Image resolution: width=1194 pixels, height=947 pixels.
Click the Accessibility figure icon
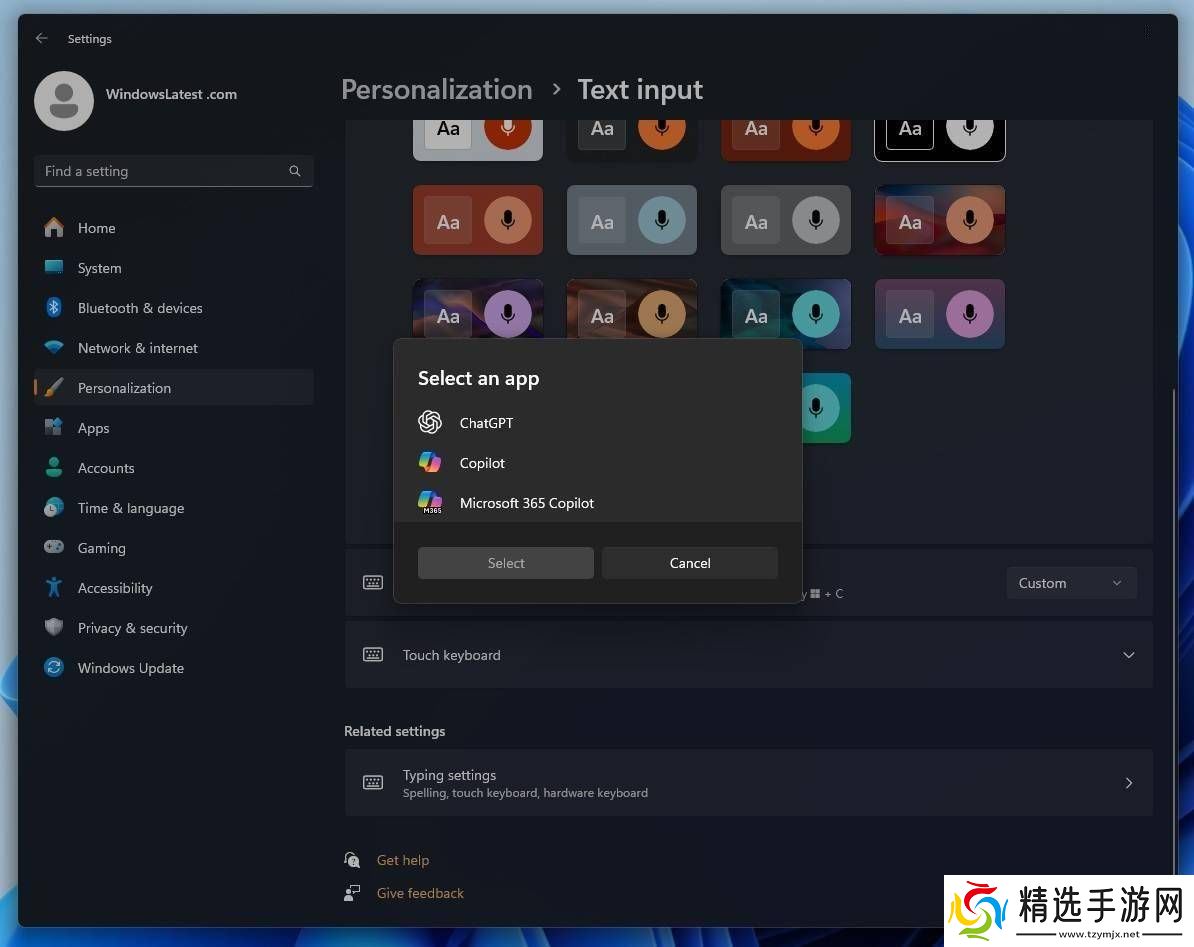(x=54, y=588)
